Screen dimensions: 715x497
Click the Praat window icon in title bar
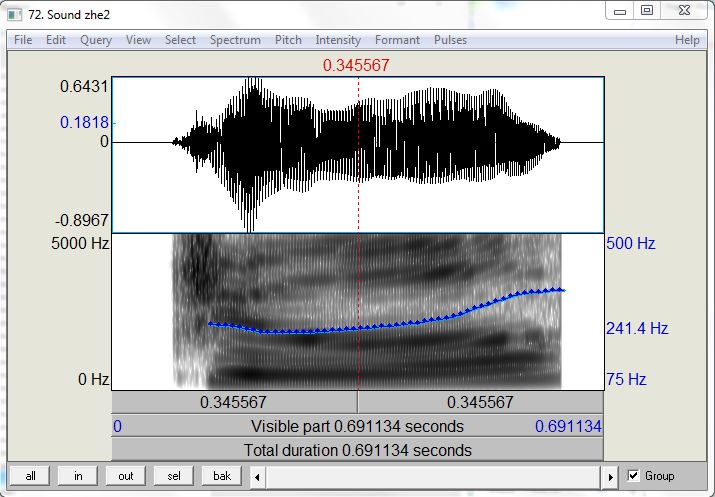[15, 15]
